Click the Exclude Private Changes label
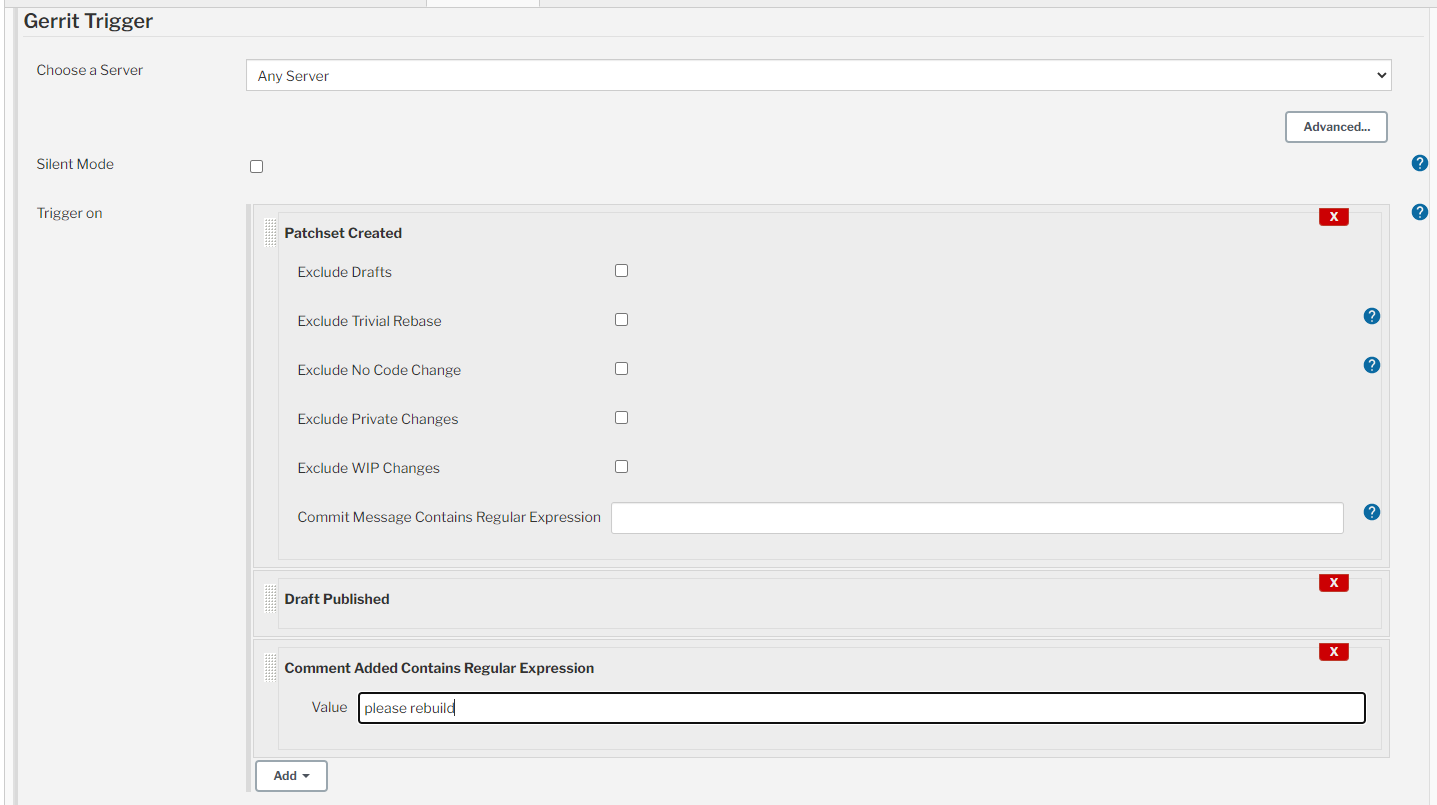 378,419
